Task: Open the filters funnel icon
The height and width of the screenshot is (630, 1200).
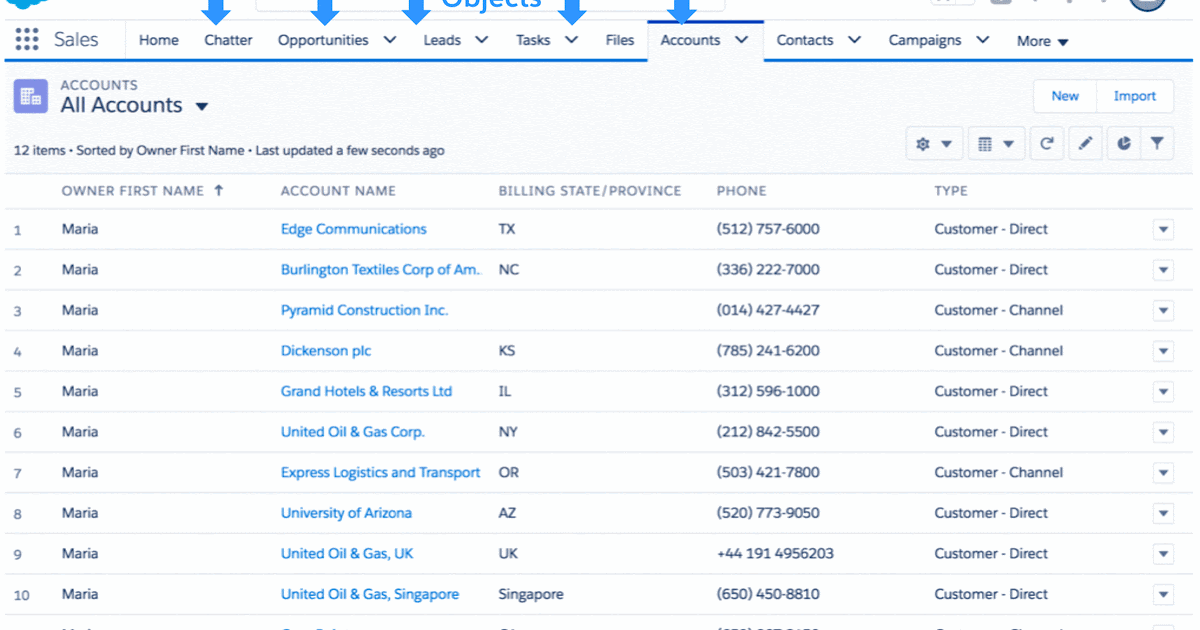Action: [x=1157, y=143]
